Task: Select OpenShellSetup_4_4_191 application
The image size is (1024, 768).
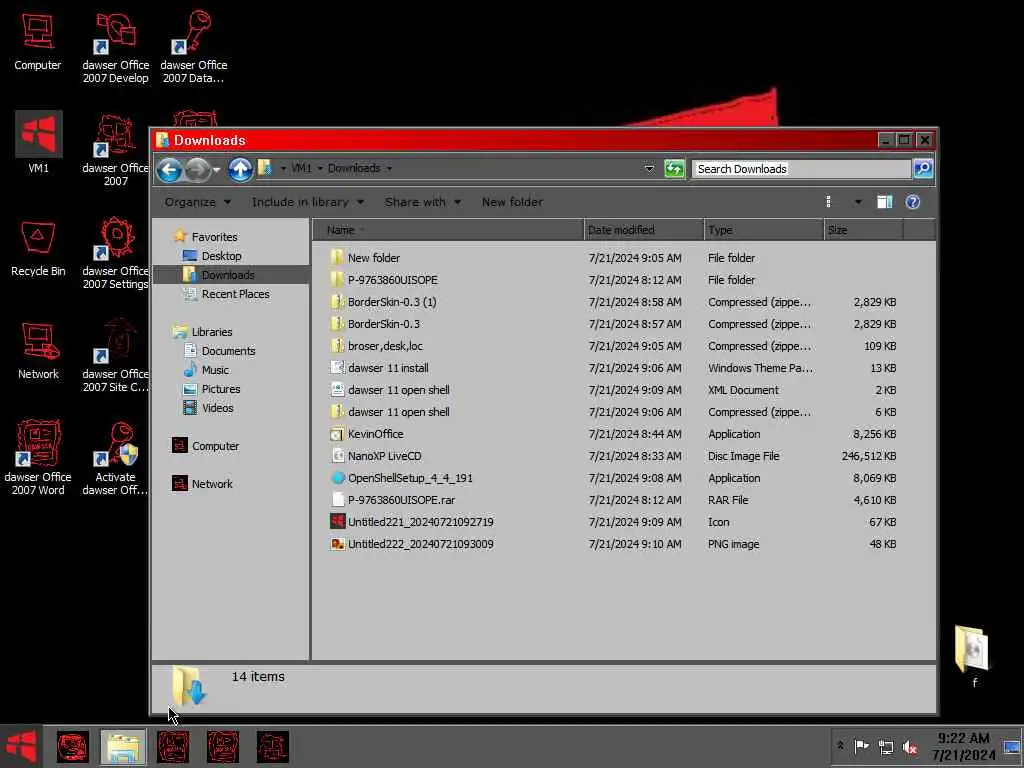Action: 614,478
